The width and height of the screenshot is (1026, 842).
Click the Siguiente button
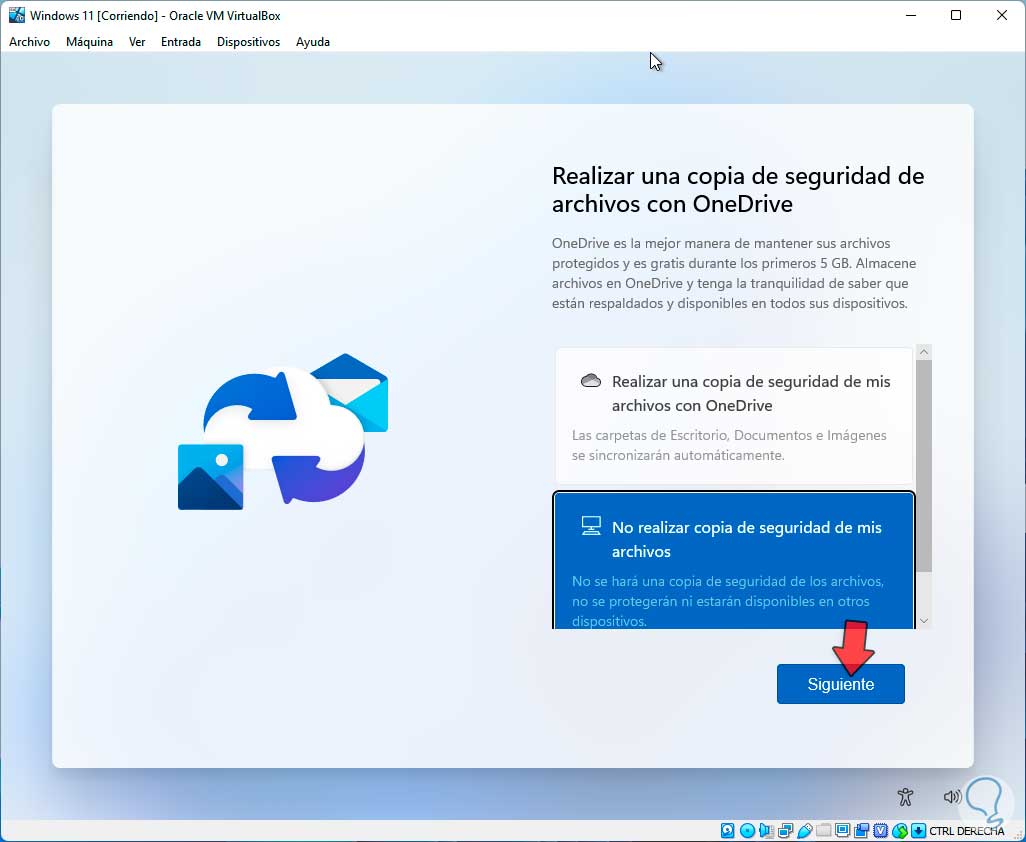840,684
